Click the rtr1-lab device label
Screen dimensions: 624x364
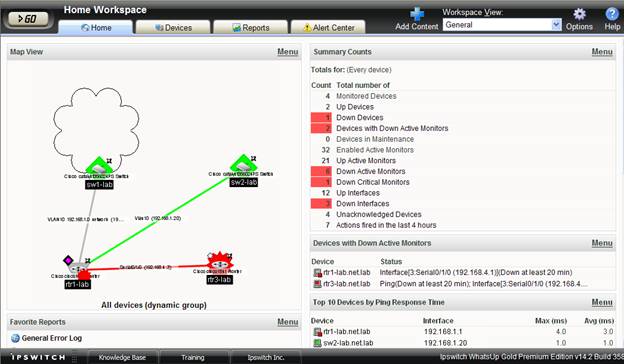coord(78,284)
